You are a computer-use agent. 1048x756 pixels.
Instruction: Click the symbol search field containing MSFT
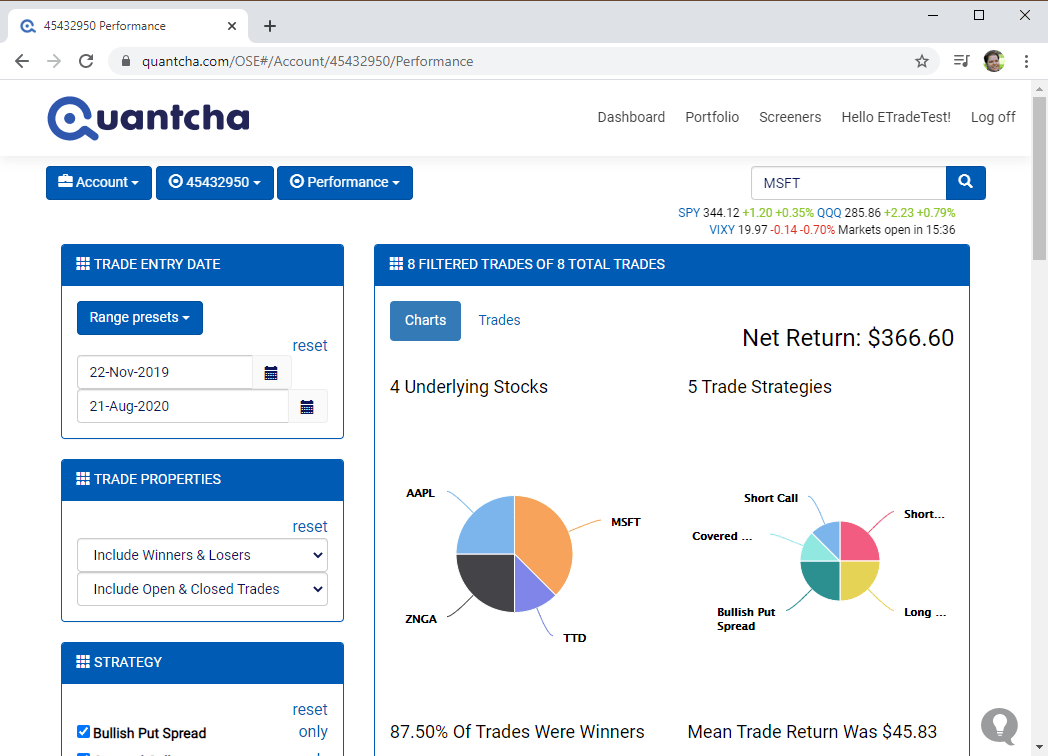[x=848, y=182]
